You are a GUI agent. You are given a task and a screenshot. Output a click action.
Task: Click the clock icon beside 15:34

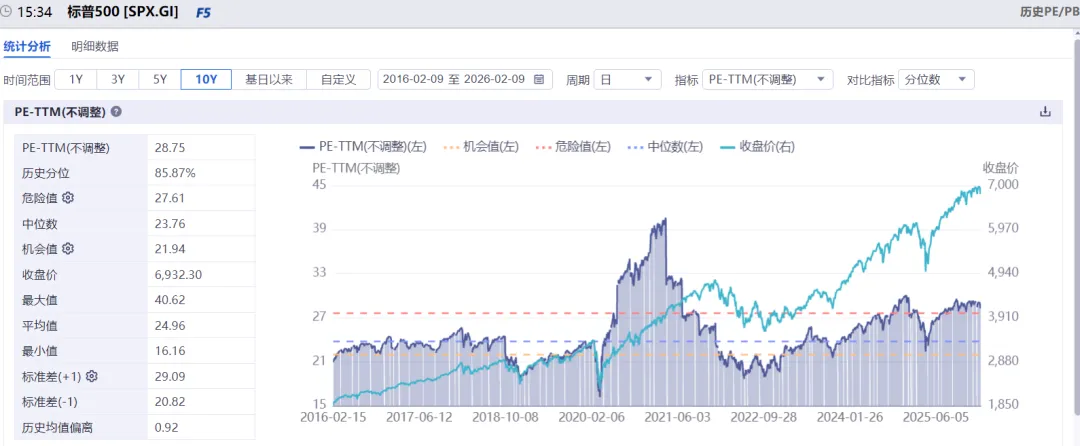coord(8,12)
